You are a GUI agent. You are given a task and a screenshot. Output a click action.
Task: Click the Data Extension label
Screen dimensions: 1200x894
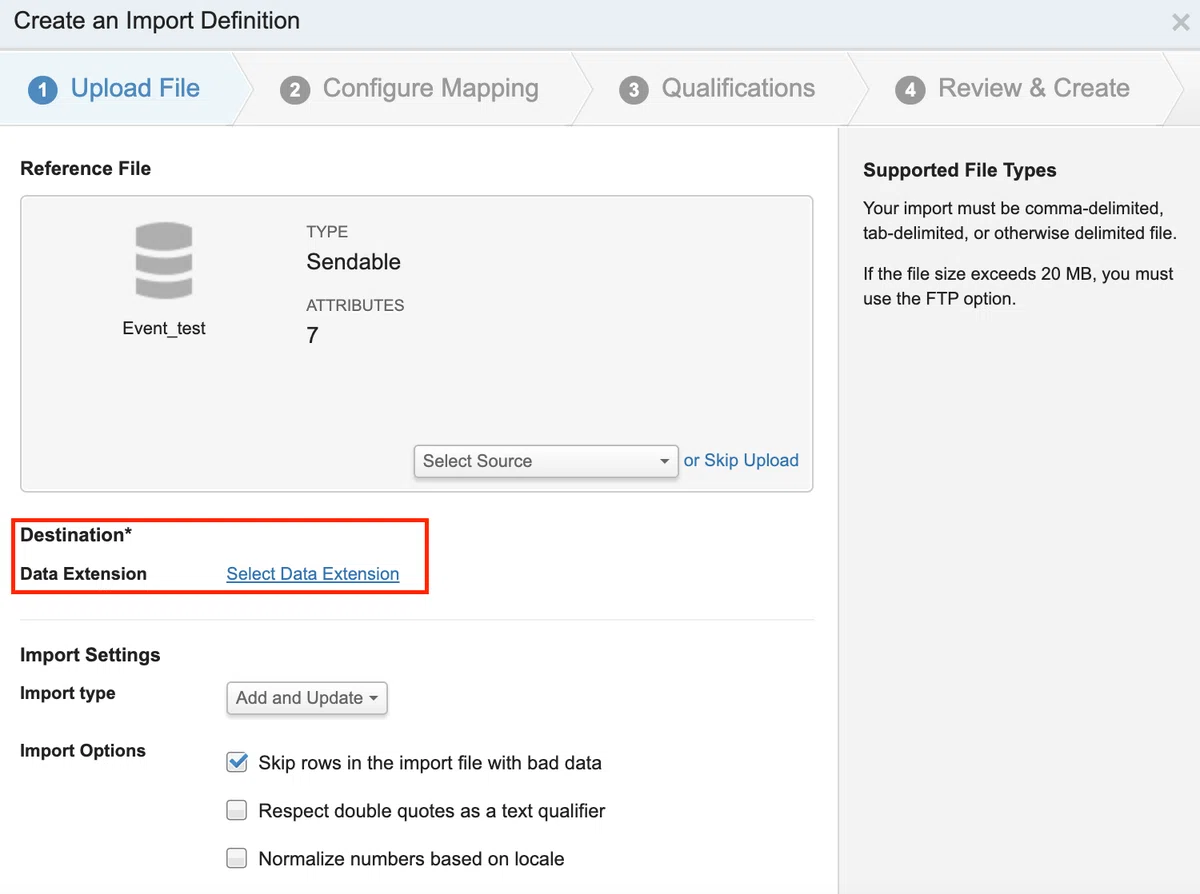84,574
